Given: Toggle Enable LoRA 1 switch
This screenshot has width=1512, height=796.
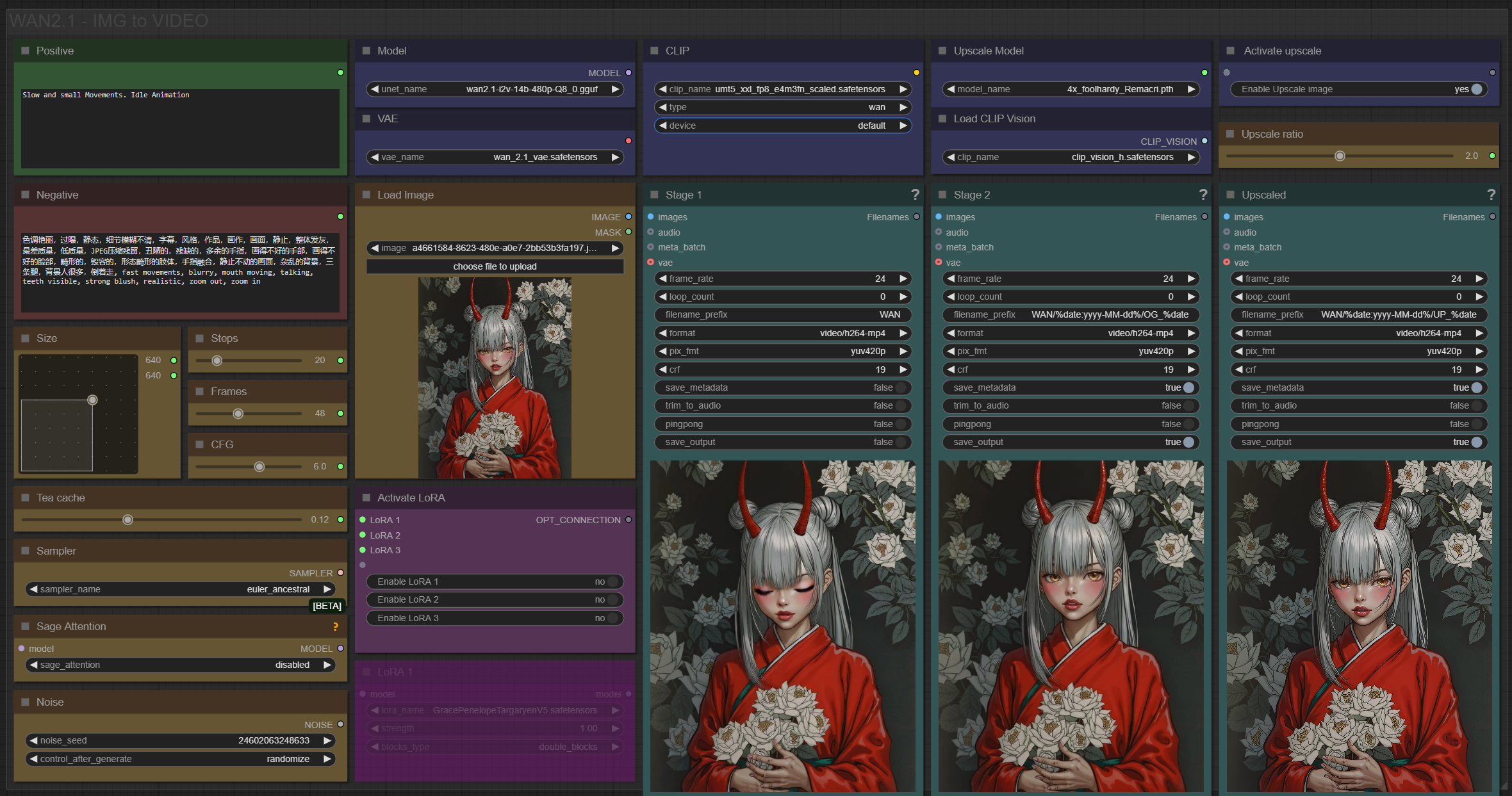Looking at the screenshot, I should coord(612,581).
